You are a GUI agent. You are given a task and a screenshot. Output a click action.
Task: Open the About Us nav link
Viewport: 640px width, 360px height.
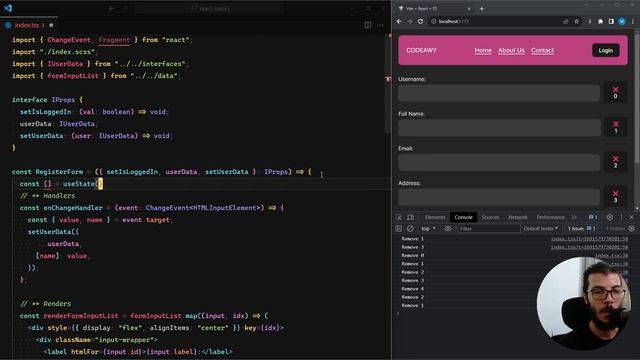point(511,50)
